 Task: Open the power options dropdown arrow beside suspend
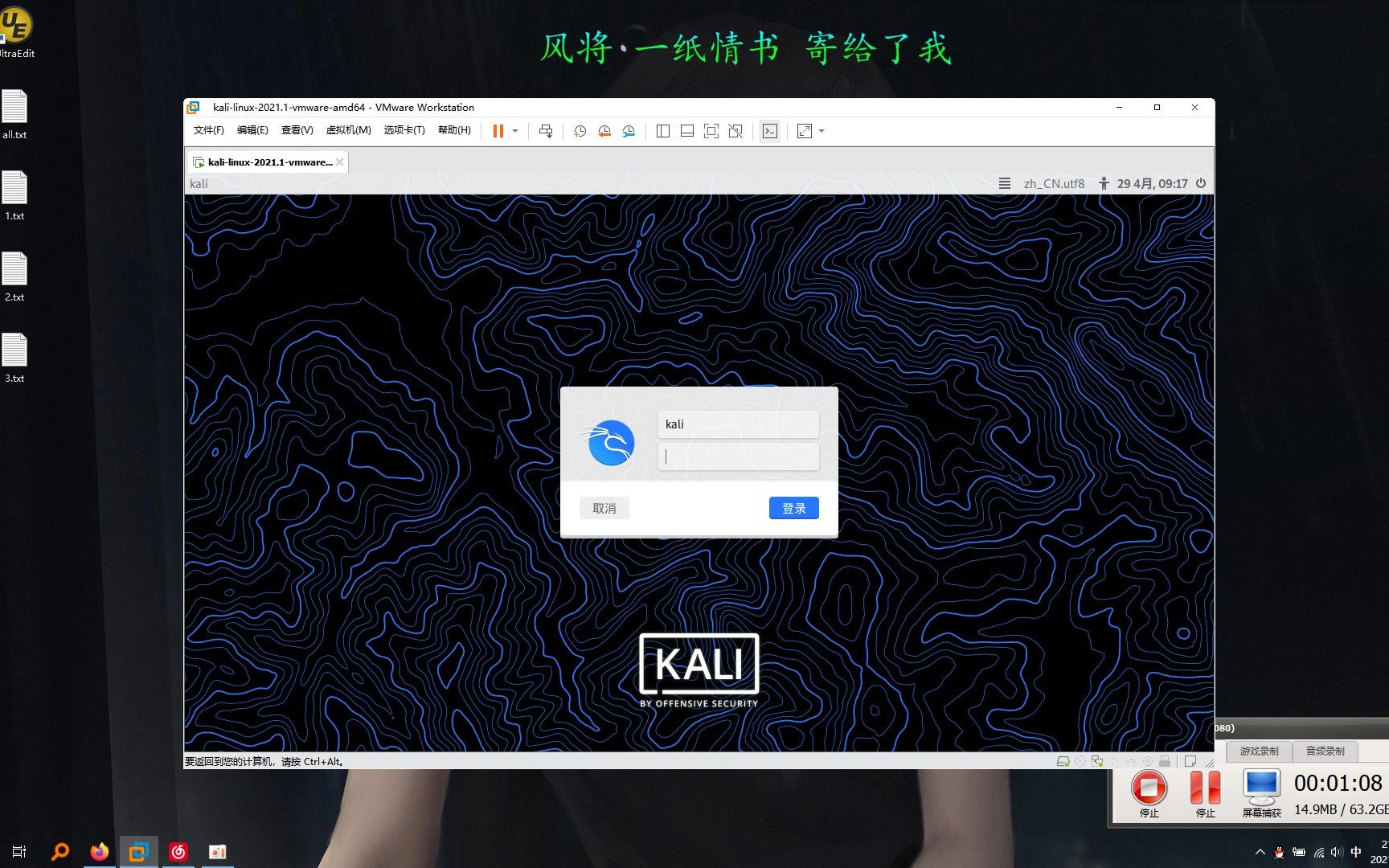pyautogui.click(x=515, y=131)
